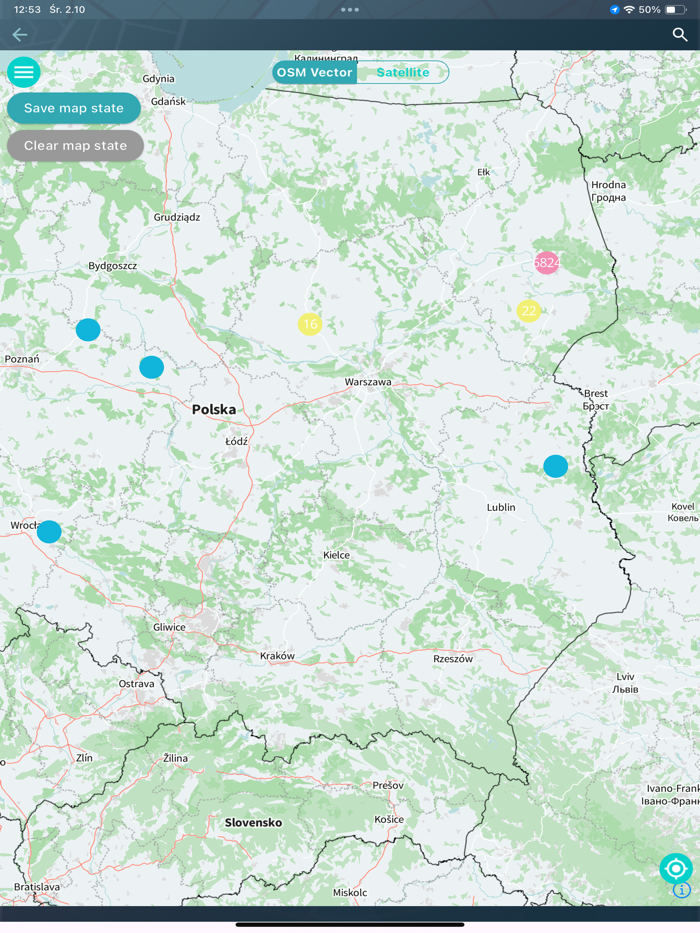Select blue marker east of Poznań
Viewport: 700px width, 933px height.
152,367
